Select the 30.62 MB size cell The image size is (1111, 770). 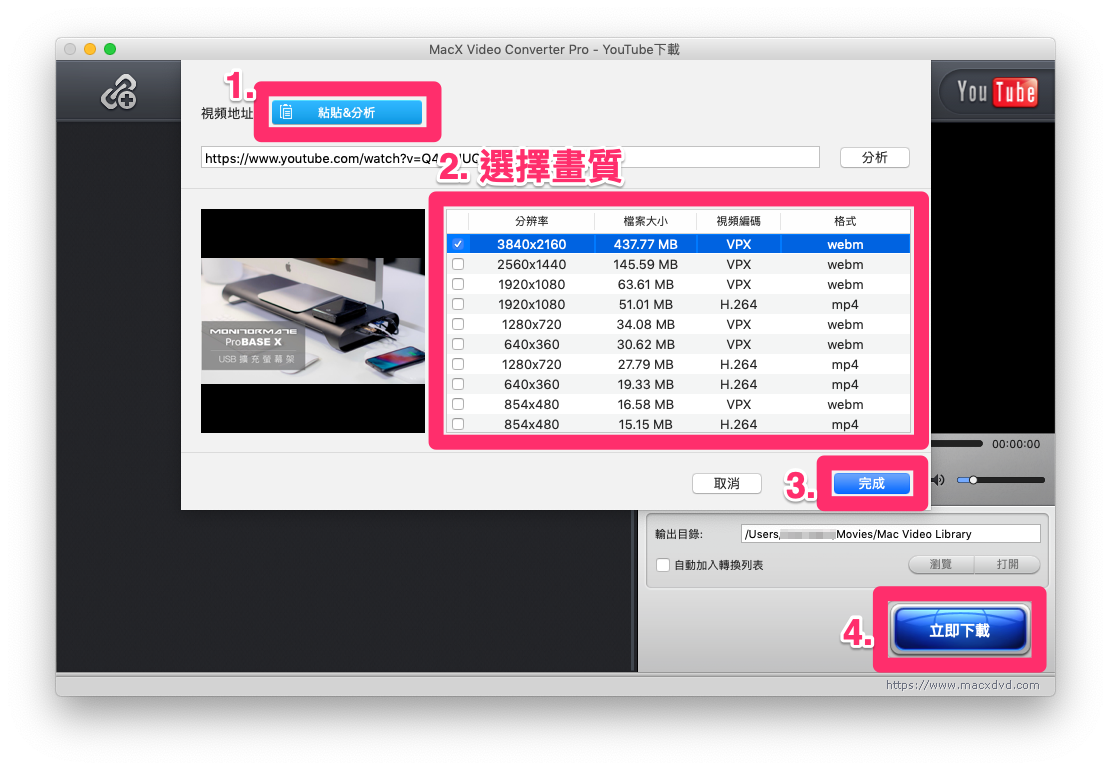pyautogui.click(x=645, y=344)
